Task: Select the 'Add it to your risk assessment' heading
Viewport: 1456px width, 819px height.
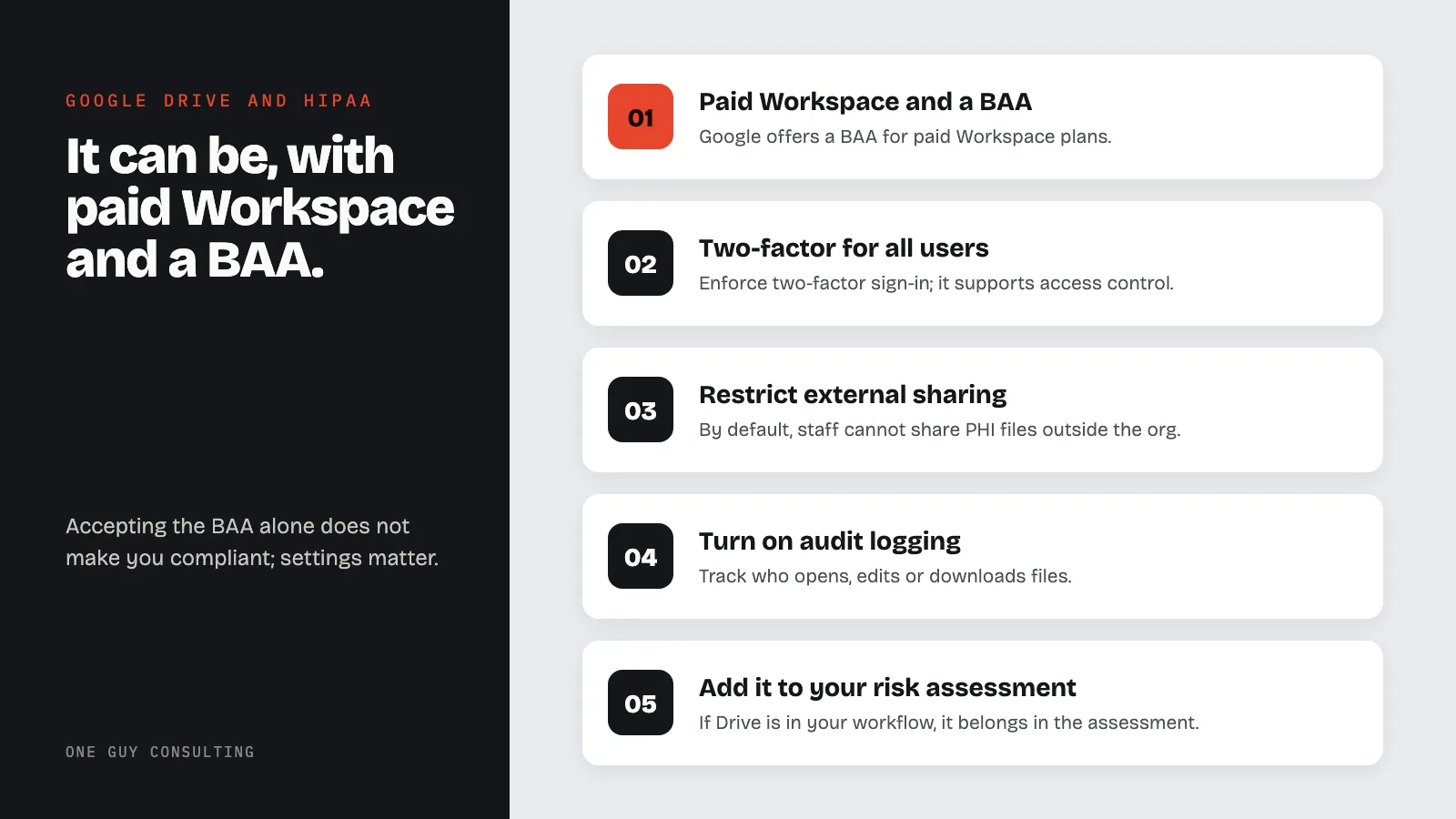Action: coord(887,687)
